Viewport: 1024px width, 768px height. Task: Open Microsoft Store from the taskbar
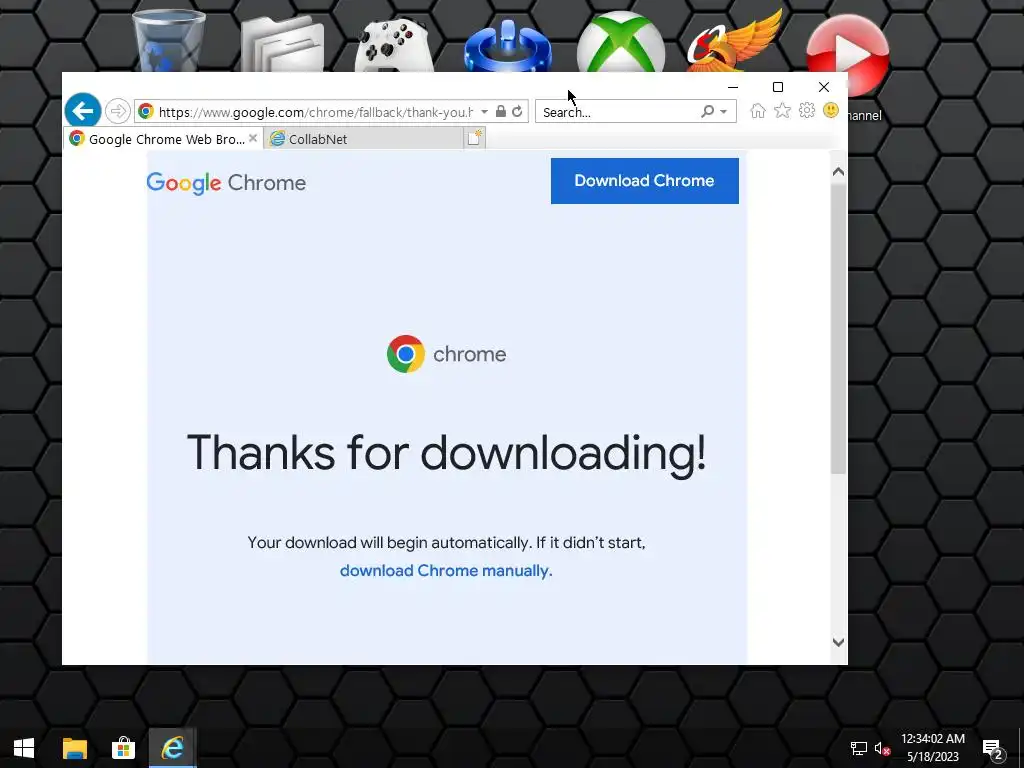coord(123,748)
